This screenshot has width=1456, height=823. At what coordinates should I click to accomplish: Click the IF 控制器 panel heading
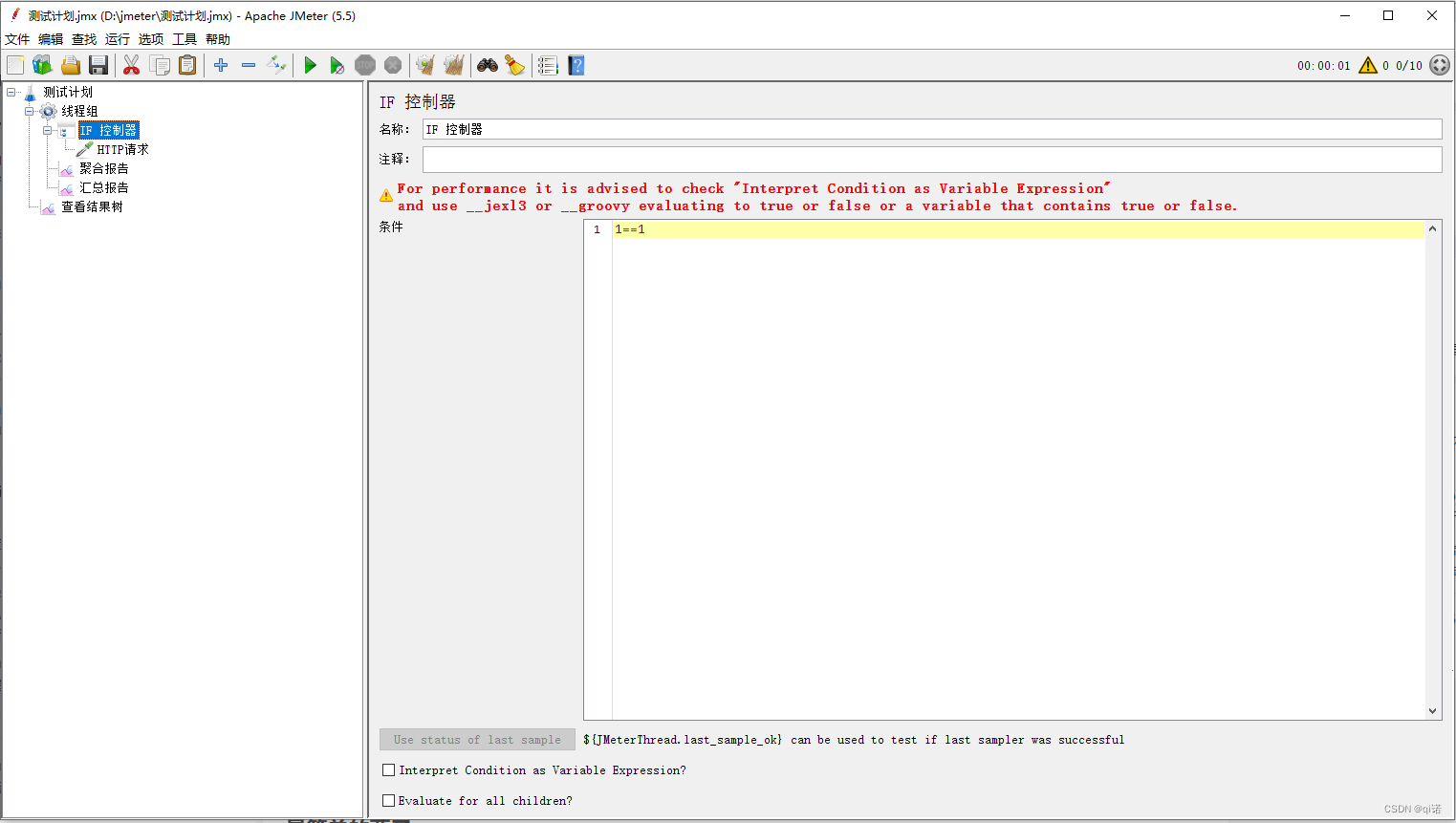pyautogui.click(x=417, y=101)
